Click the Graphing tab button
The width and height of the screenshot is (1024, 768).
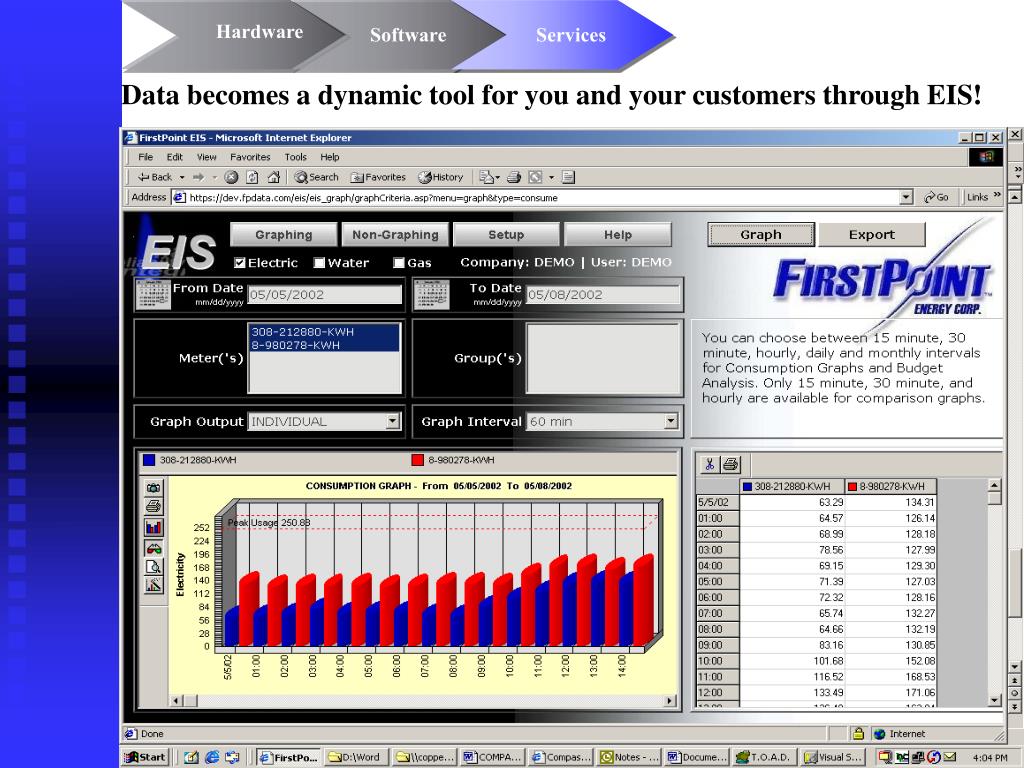(283, 234)
